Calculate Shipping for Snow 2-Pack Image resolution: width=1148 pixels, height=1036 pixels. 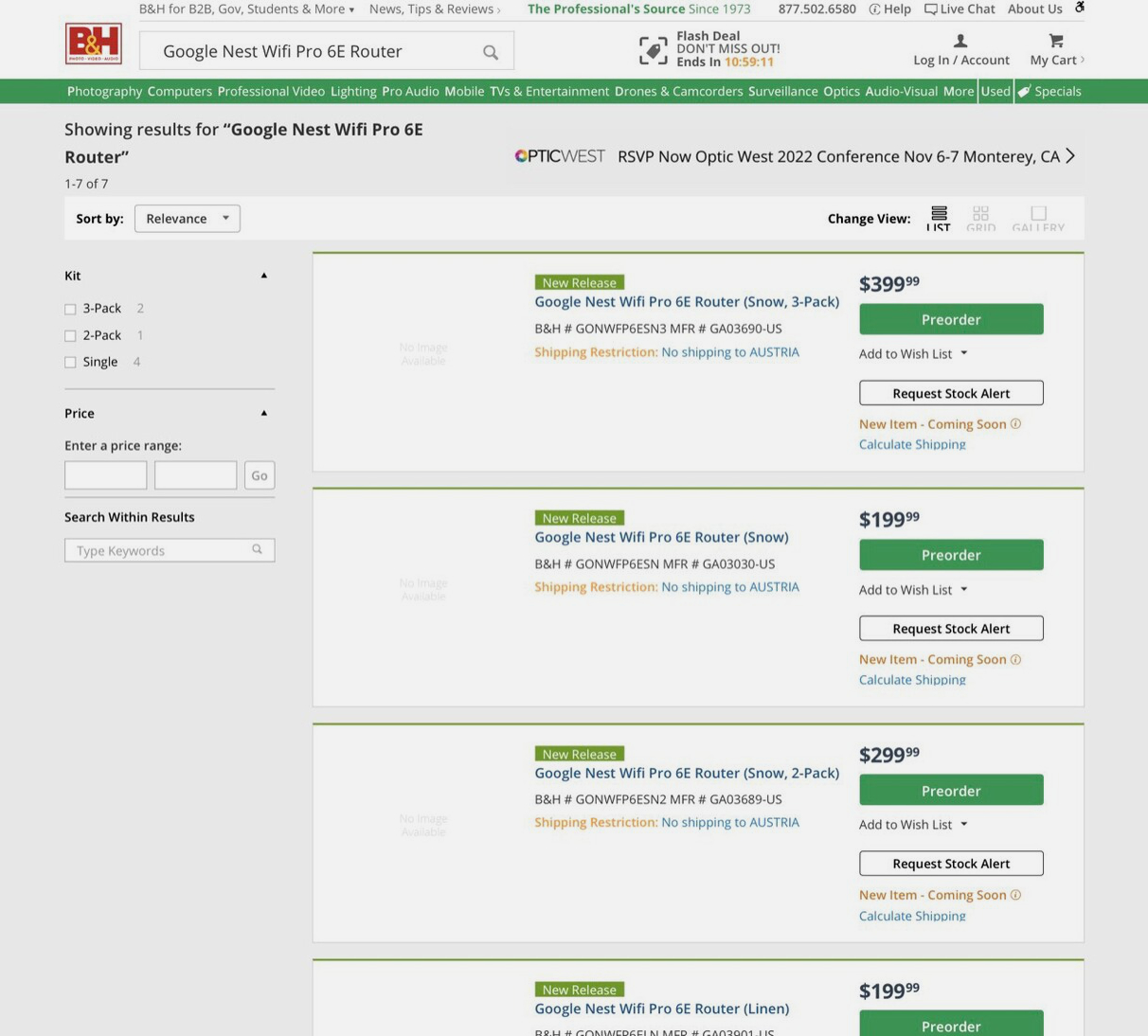click(x=912, y=916)
